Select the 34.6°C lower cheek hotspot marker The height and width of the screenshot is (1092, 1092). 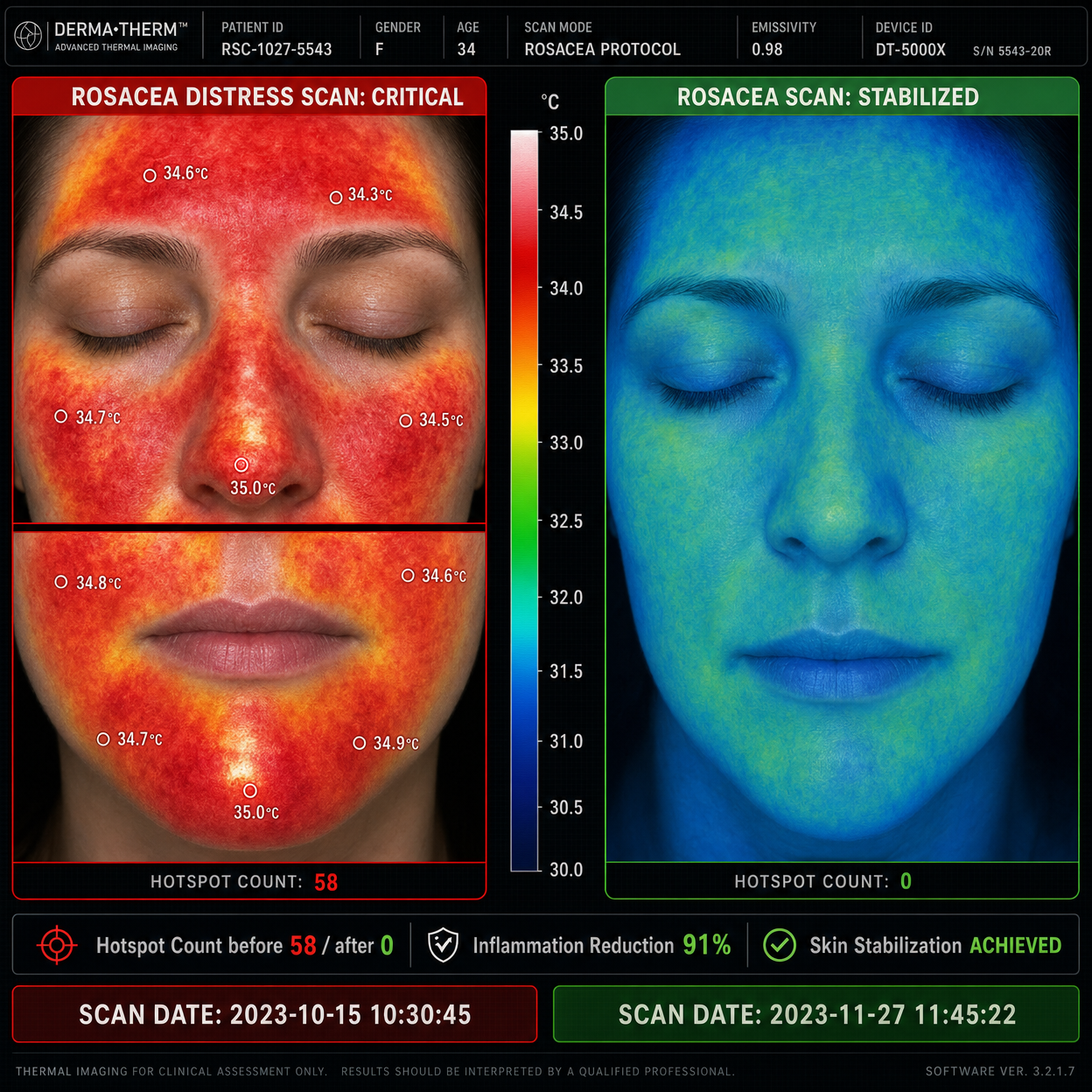click(x=408, y=575)
